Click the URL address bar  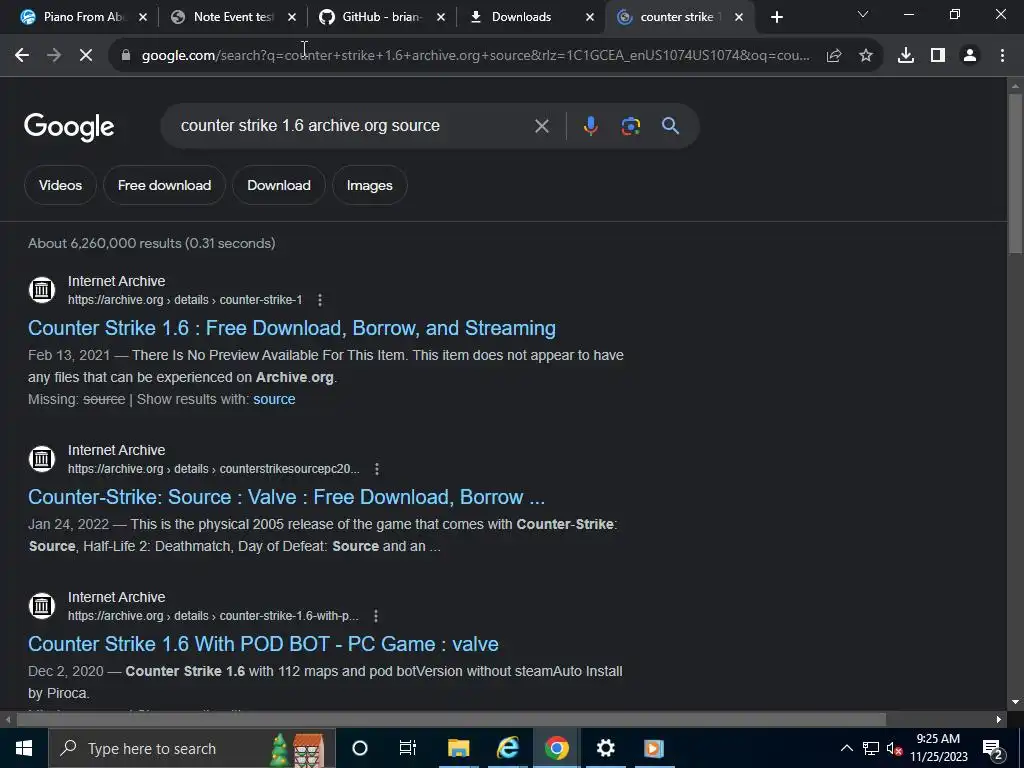(x=475, y=56)
